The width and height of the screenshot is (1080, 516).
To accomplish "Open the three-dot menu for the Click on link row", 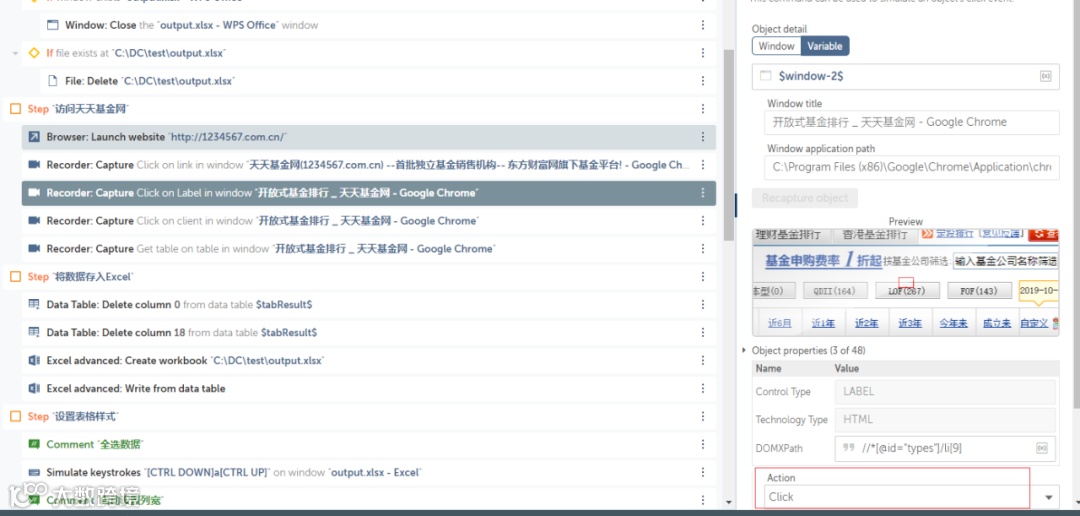I will tap(703, 165).
